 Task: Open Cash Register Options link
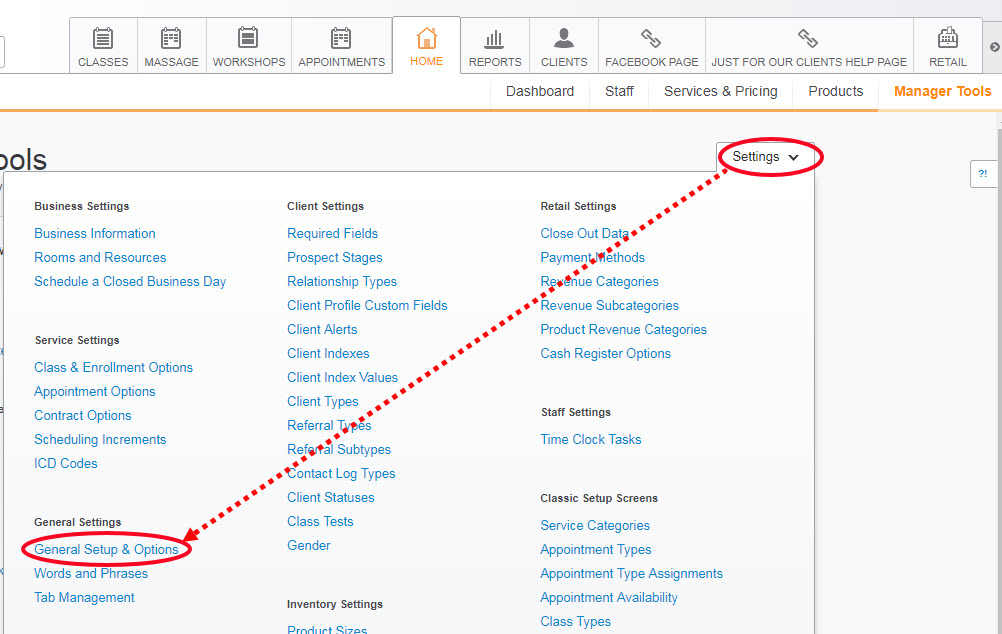pyautogui.click(x=606, y=353)
